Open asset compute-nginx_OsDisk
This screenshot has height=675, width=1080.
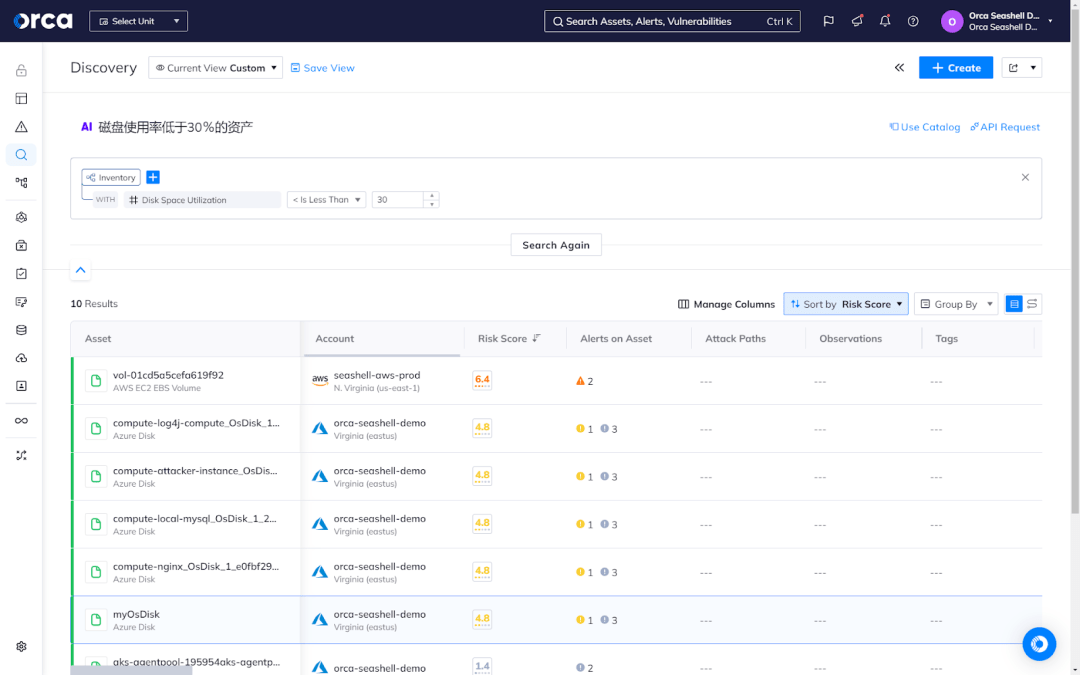tap(196, 567)
